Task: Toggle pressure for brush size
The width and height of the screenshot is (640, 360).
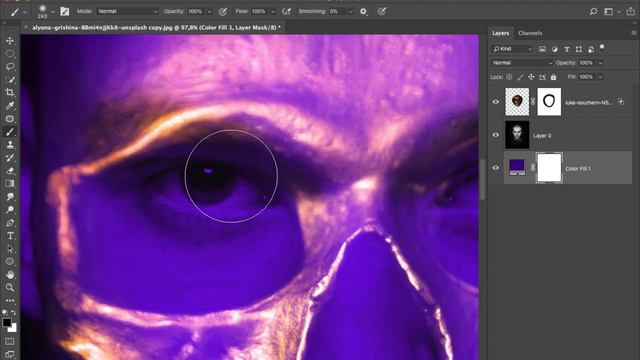Action: 382,11
